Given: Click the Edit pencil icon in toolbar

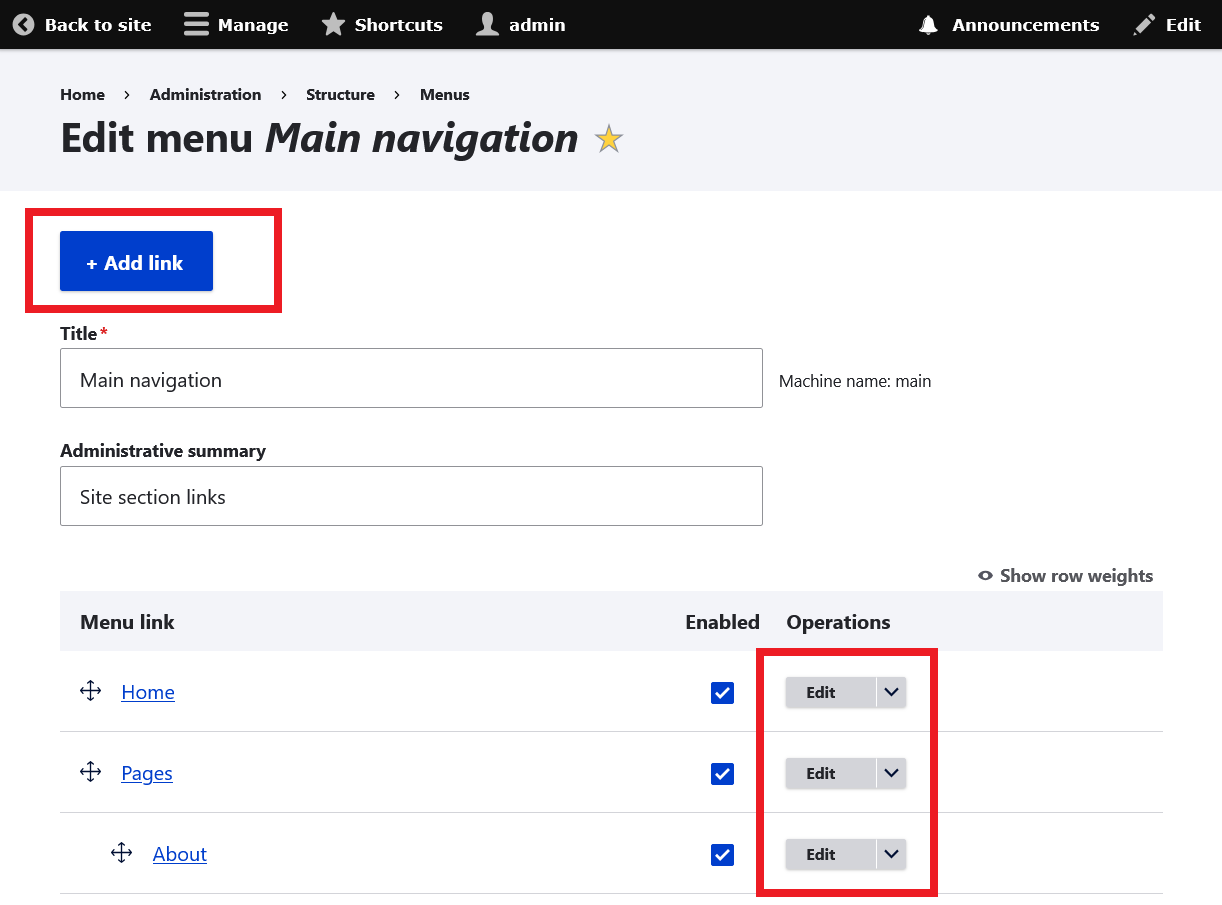Looking at the screenshot, I should pos(1143,24).
